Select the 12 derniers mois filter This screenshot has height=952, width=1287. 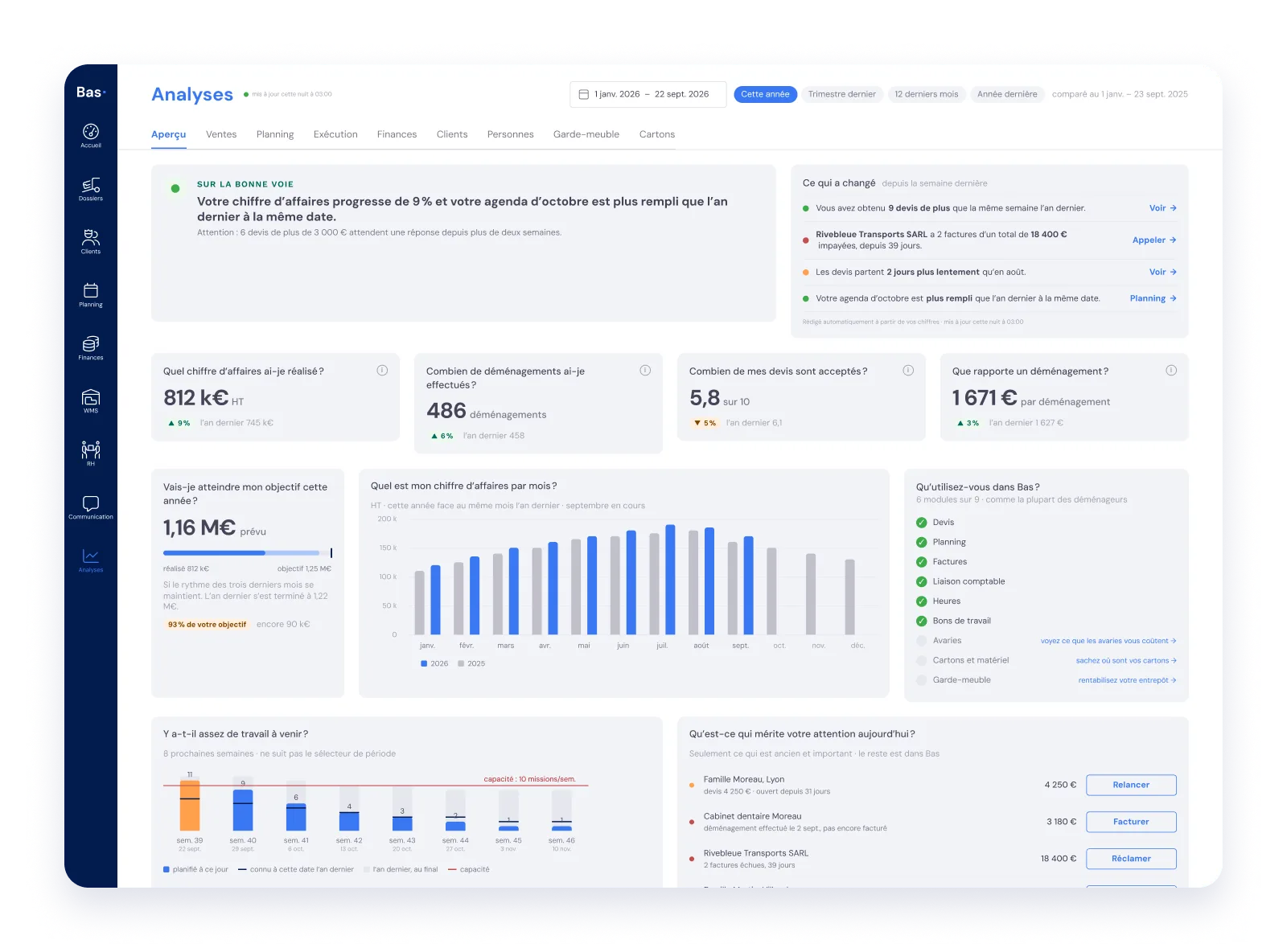point(927,94)
